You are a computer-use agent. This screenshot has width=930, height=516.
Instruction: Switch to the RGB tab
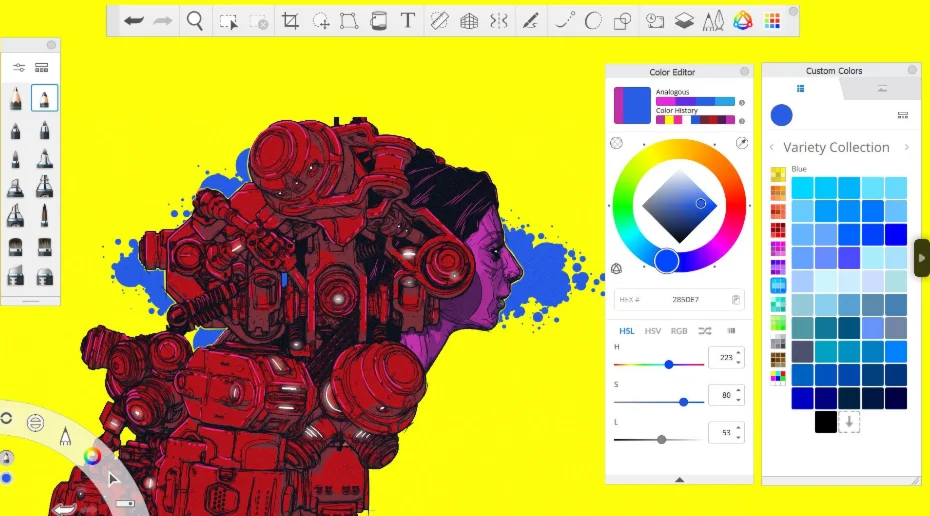[679, 331]
